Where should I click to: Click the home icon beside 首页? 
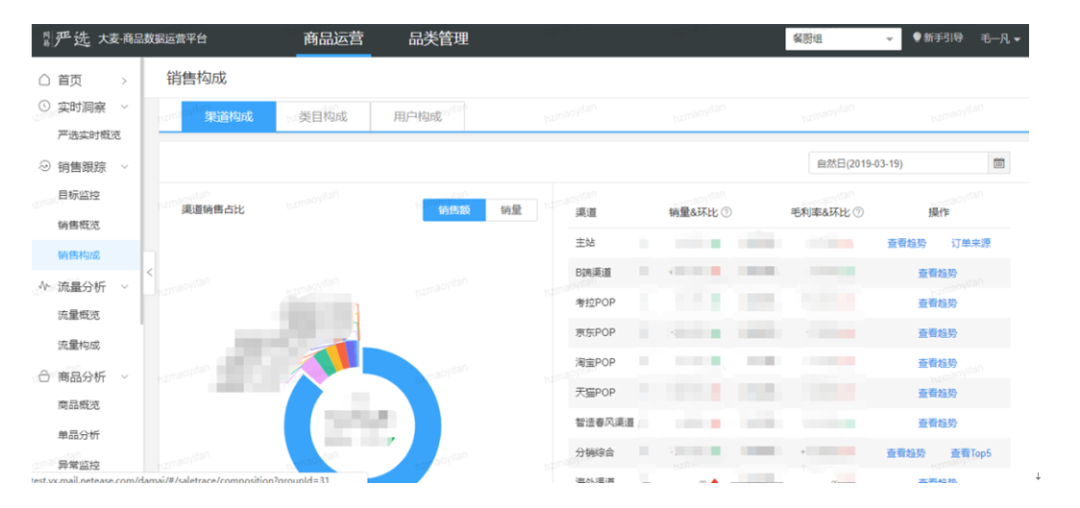[x=44, y=81]
